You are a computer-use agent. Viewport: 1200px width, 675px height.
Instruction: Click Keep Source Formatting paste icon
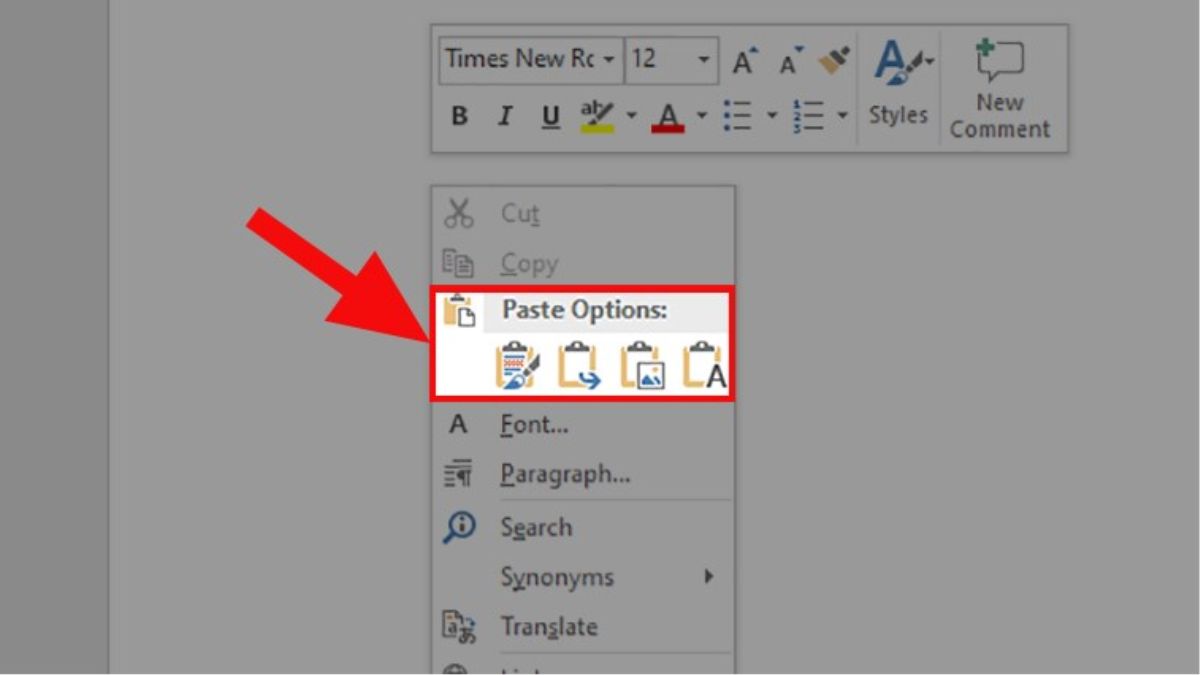(x=517, y=366)
